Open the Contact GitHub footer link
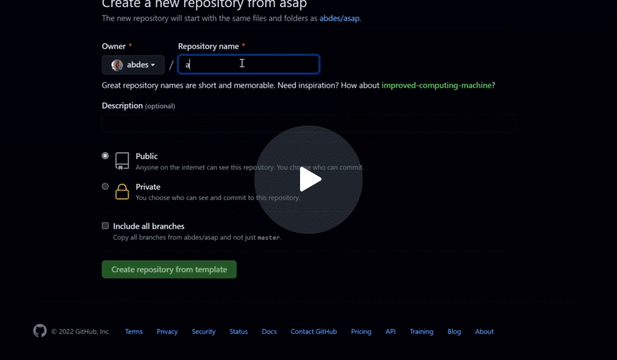The height and width of the screenshot is (360, 617). [314, 332]
